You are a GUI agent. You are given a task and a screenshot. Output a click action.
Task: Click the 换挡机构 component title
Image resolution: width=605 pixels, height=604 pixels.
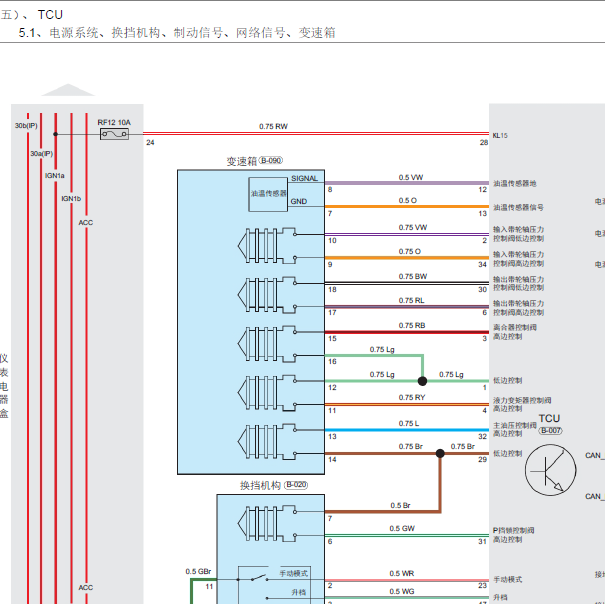coord(260,485)
